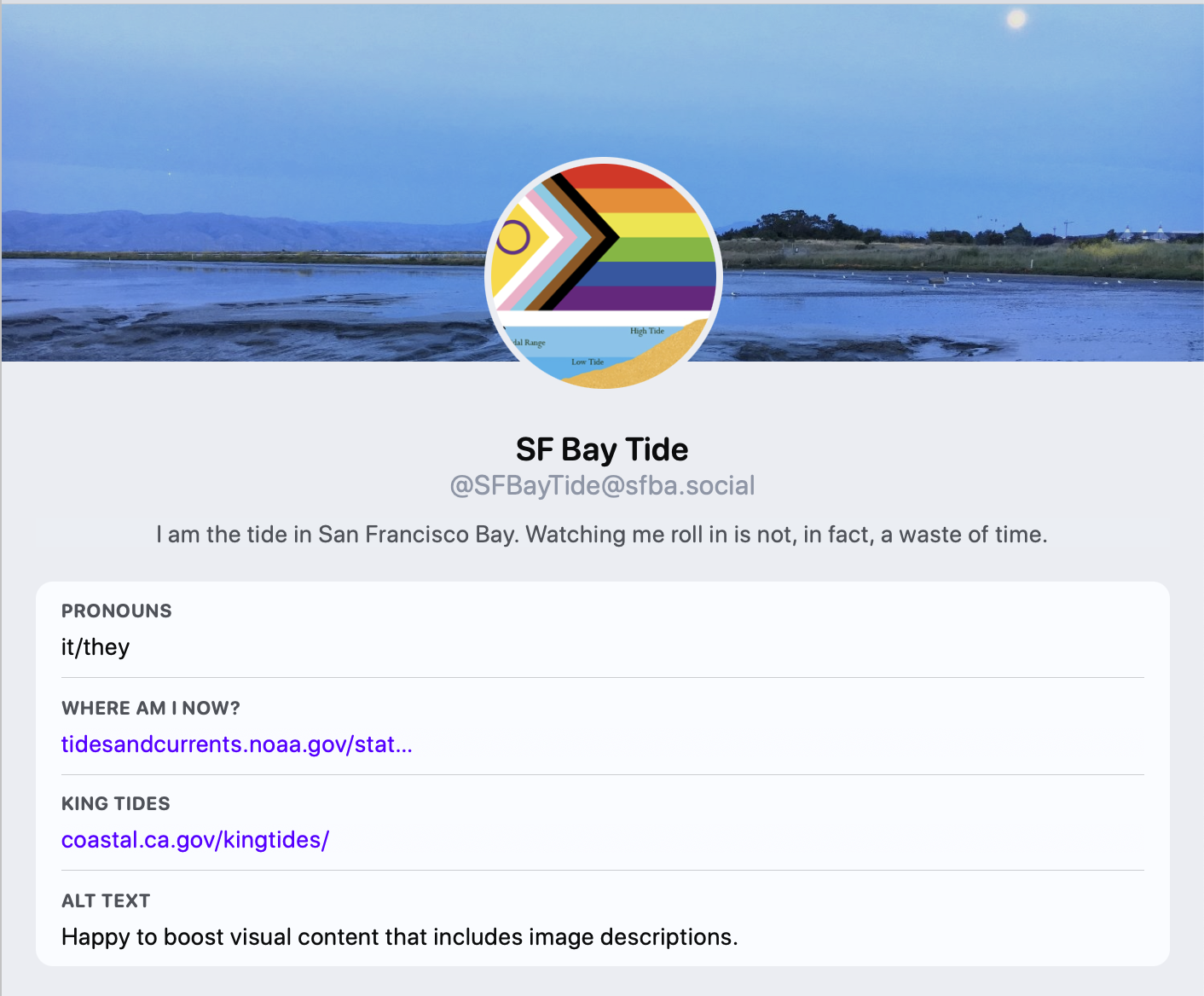Click the Low Tide label in avatar
This screenshot has width=1204, height=996.
[587, 362]
